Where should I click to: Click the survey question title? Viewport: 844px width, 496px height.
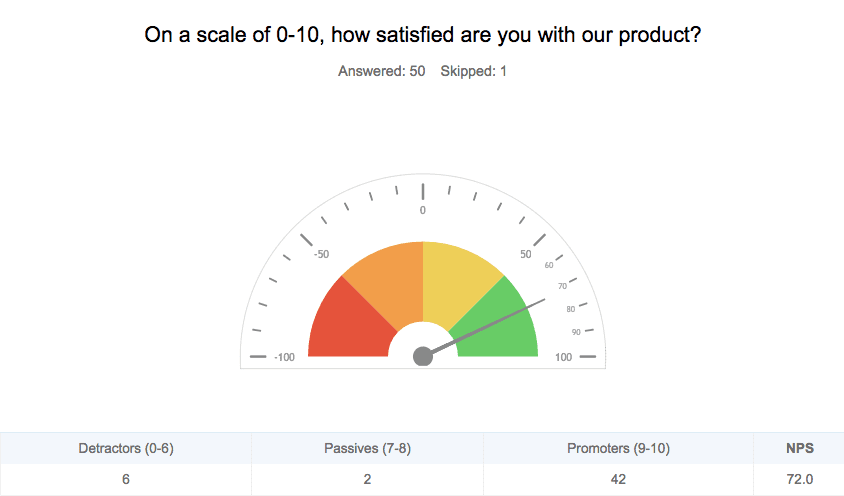click(x=423, y=35)
